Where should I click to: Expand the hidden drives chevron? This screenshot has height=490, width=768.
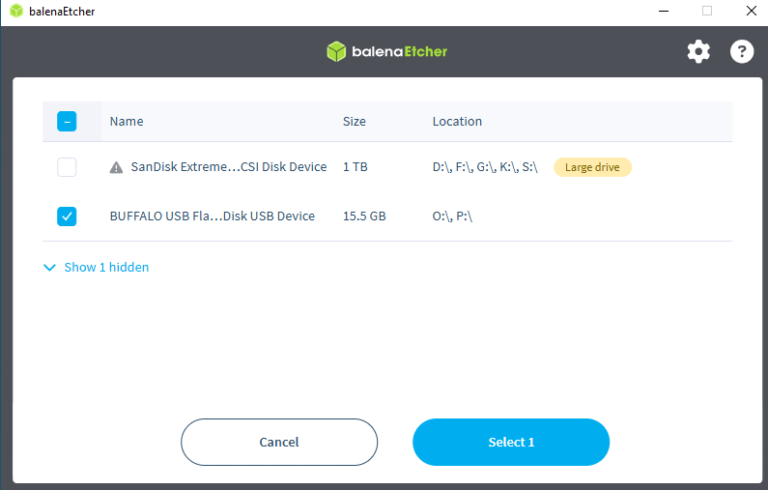[x=49, y=268]
